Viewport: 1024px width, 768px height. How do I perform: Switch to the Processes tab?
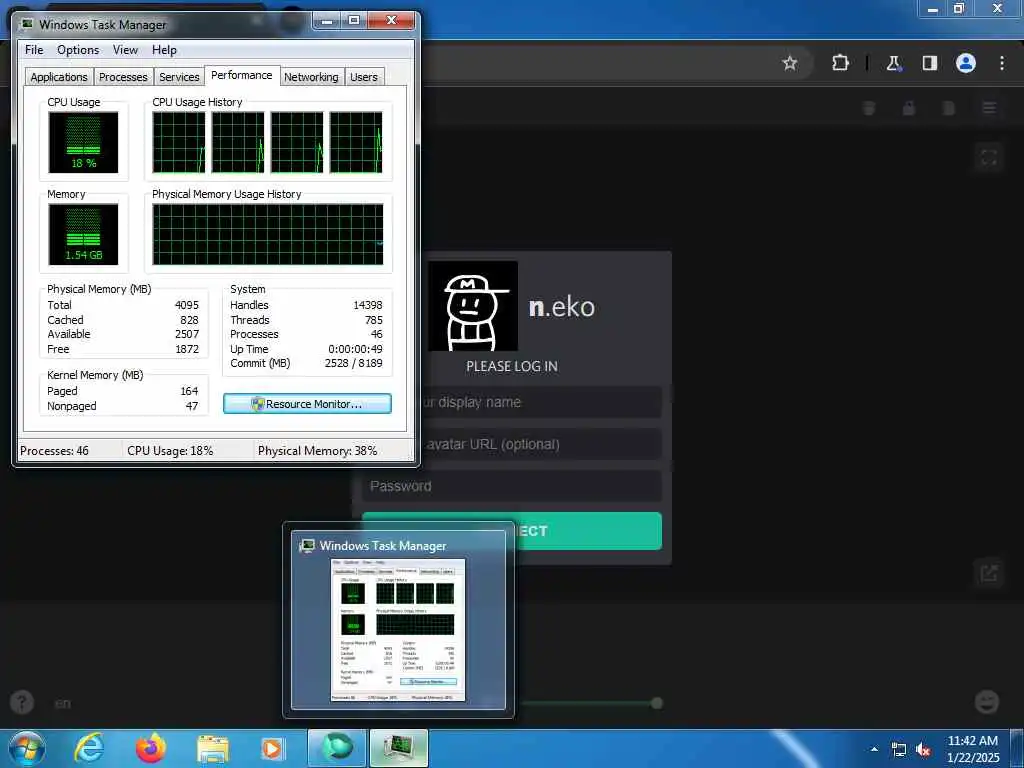click(x=123, y=77)
